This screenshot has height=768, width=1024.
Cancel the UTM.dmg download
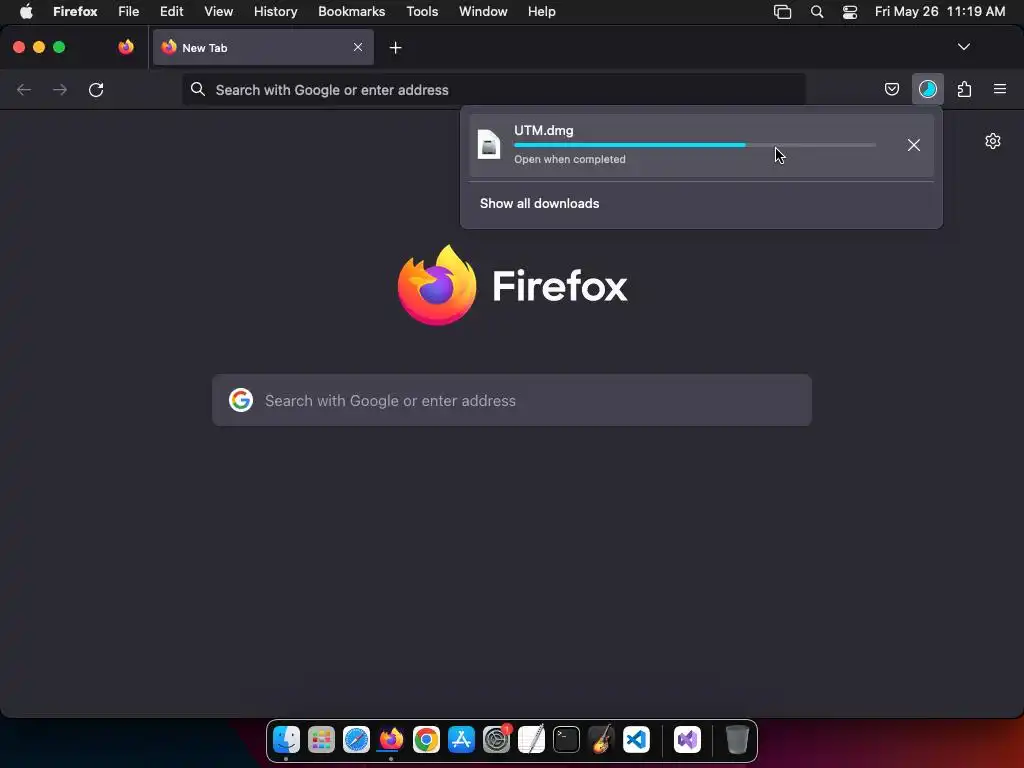click(914, 145)
